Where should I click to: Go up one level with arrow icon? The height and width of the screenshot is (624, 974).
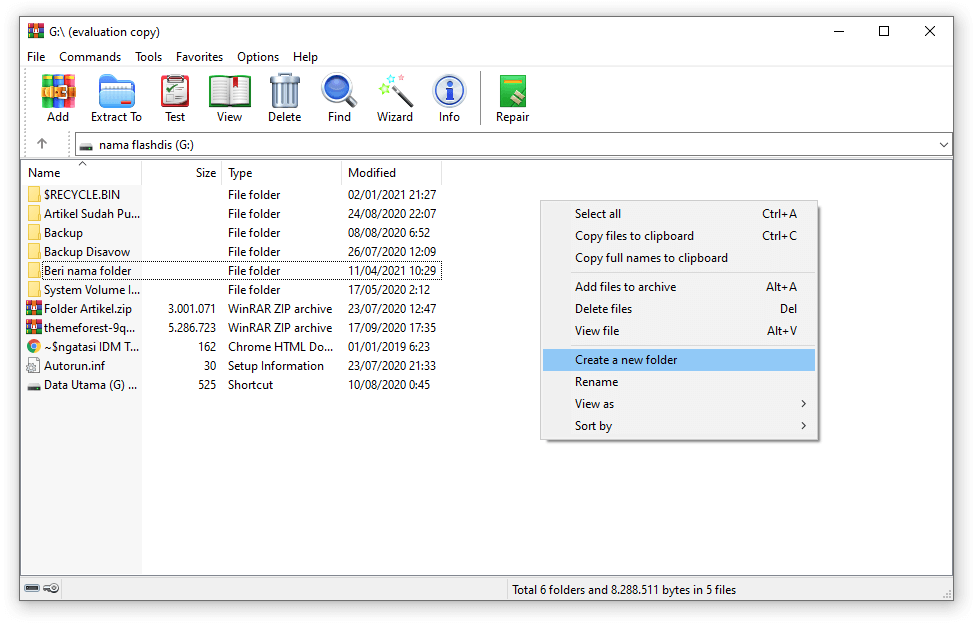coord(42,144)
